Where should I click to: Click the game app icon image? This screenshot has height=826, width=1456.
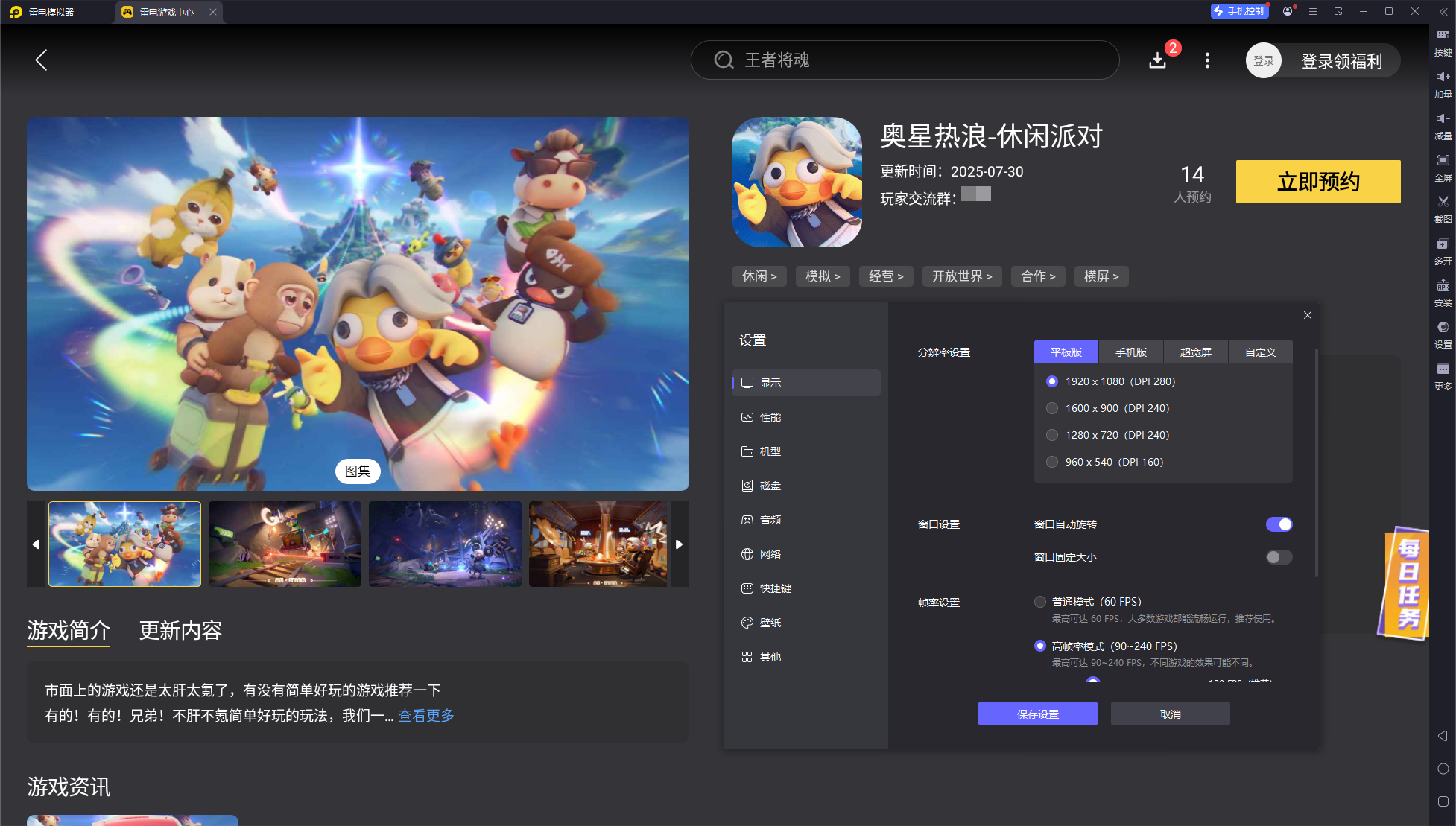[x=797, y=182]
